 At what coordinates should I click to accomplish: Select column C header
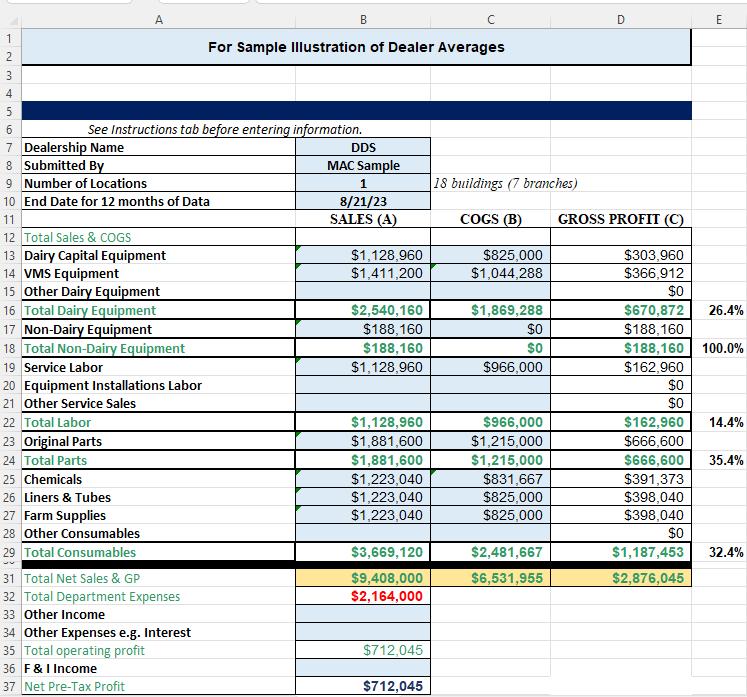click(491, 20)
